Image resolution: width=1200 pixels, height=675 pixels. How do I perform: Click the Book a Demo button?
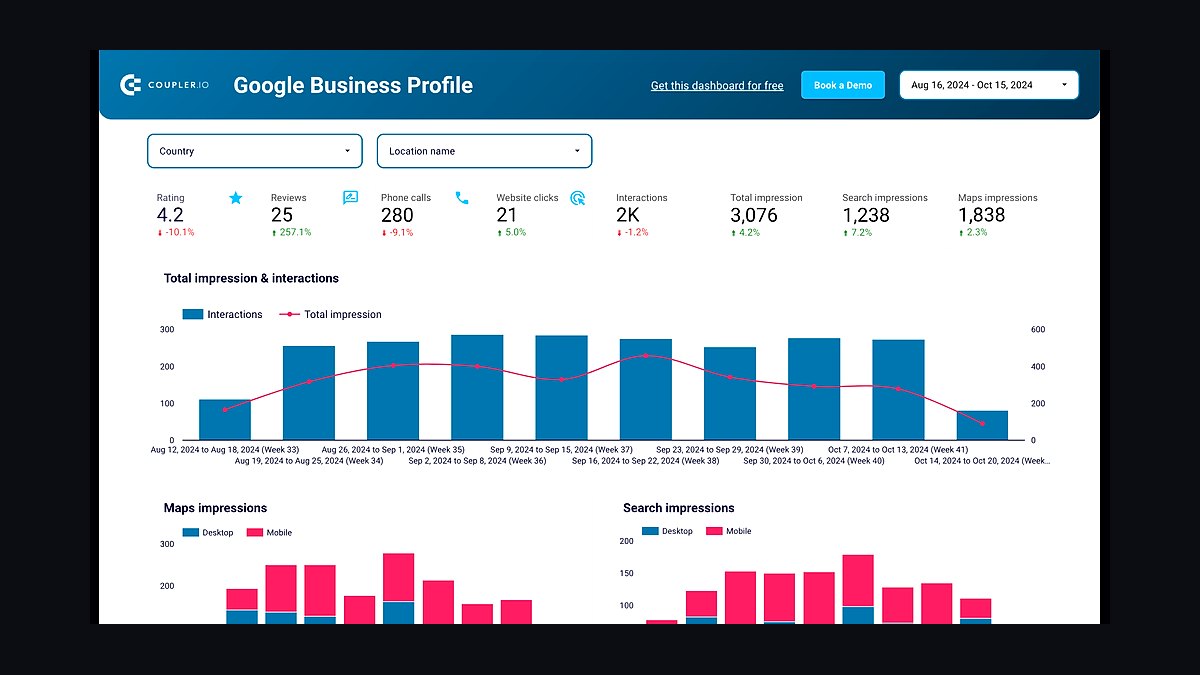point(843,85)
